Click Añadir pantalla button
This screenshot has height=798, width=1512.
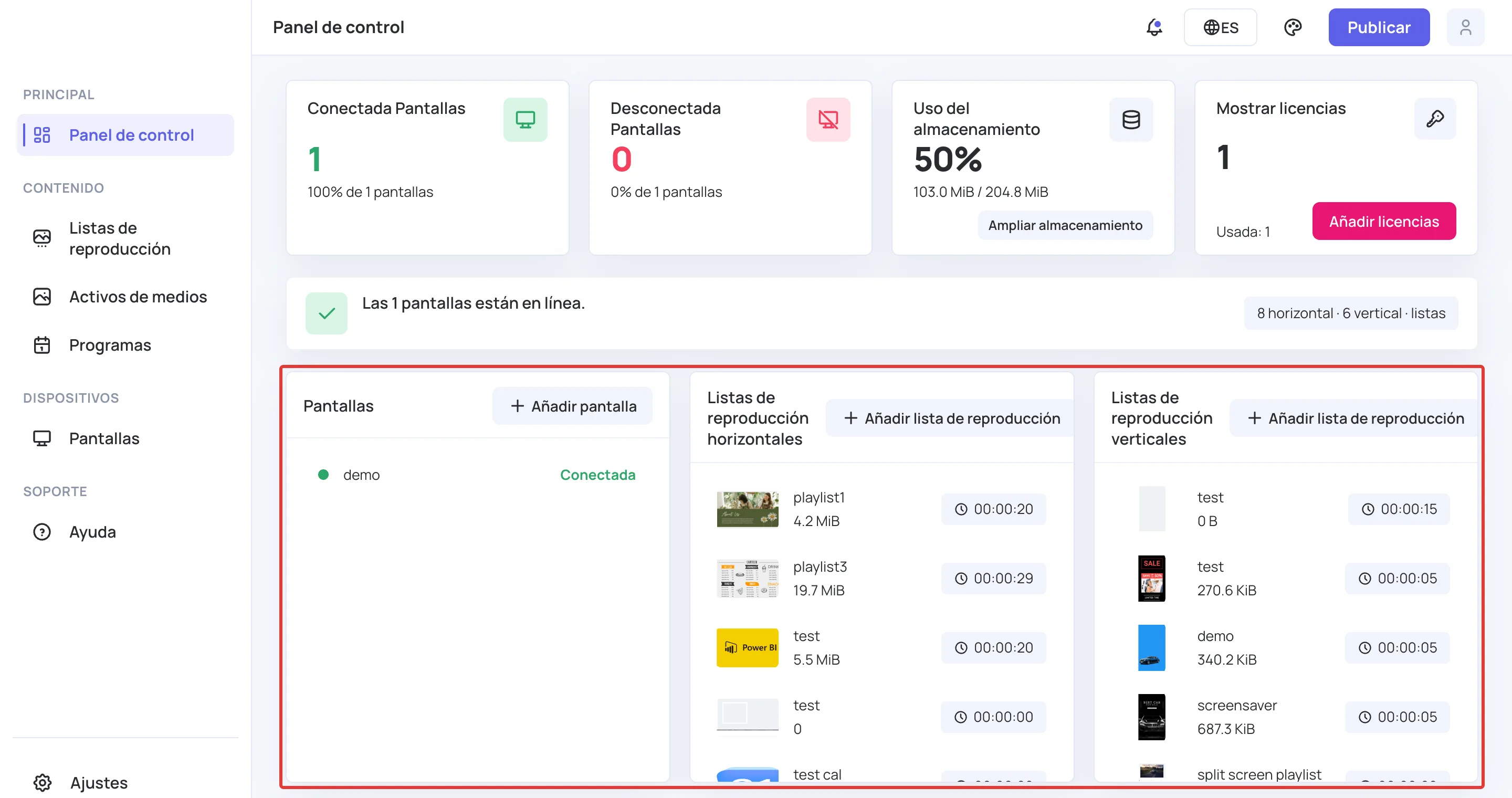(573, 406)
